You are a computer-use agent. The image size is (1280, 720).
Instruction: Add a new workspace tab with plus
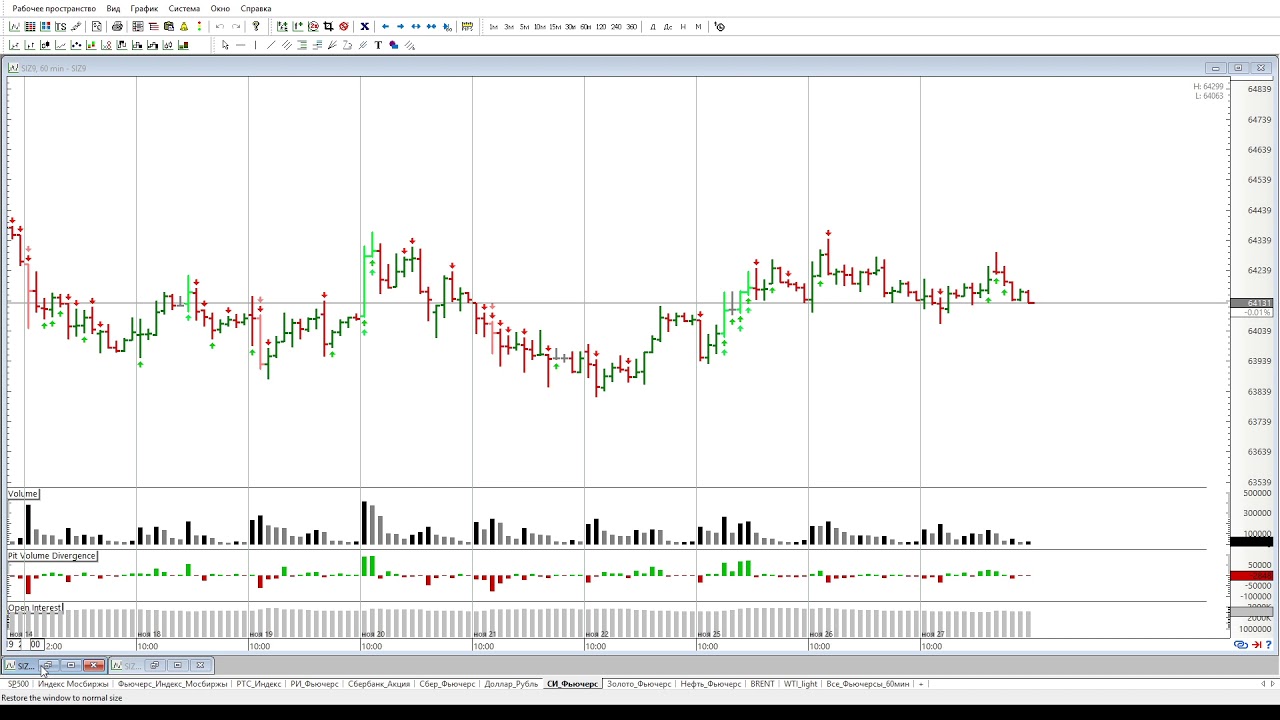tap(921, 684)
